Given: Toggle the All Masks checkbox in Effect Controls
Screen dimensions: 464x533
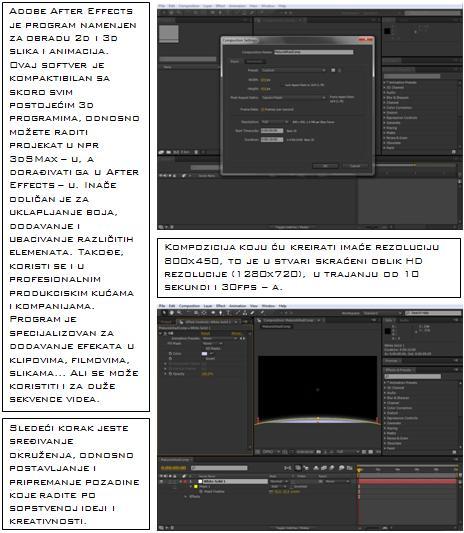Looking at the screenshot, I should (x=204, y=348).
